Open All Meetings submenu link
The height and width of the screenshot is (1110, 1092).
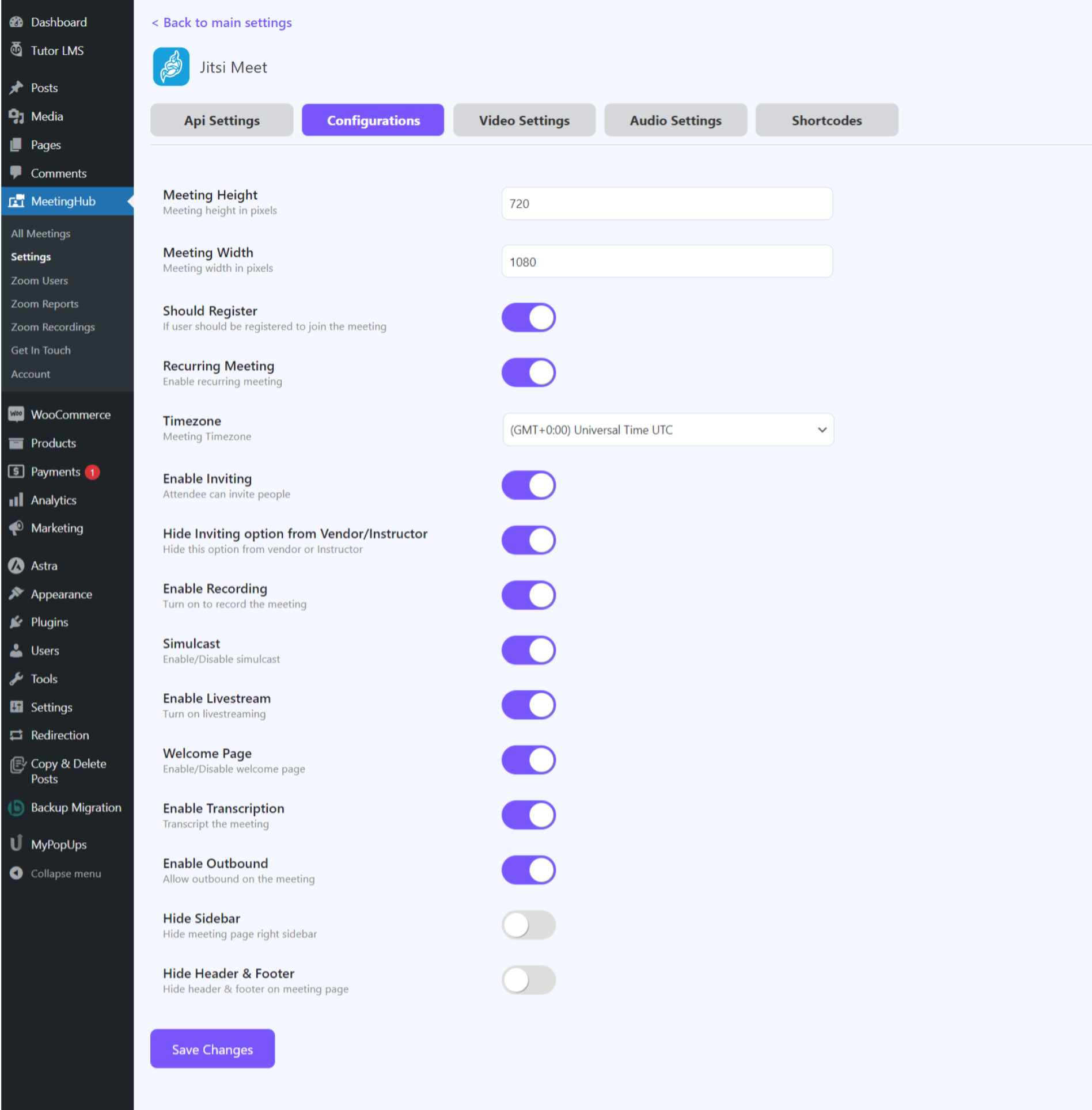coord(40,233)
